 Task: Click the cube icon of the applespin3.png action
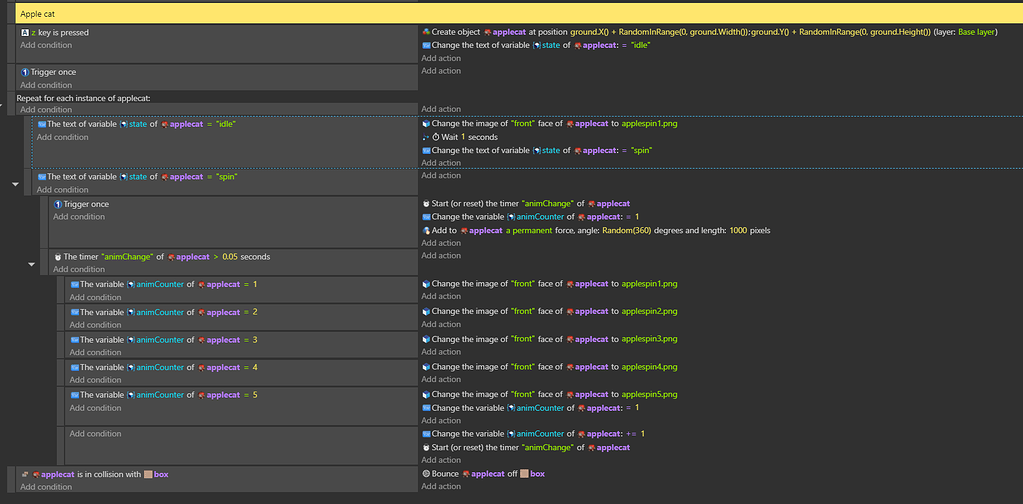[x=426, y=339]
